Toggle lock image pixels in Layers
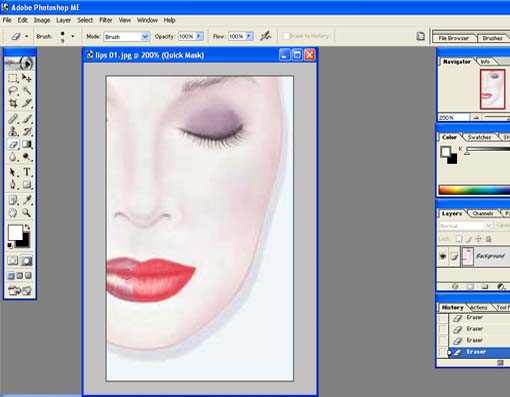 pos(469,239)
